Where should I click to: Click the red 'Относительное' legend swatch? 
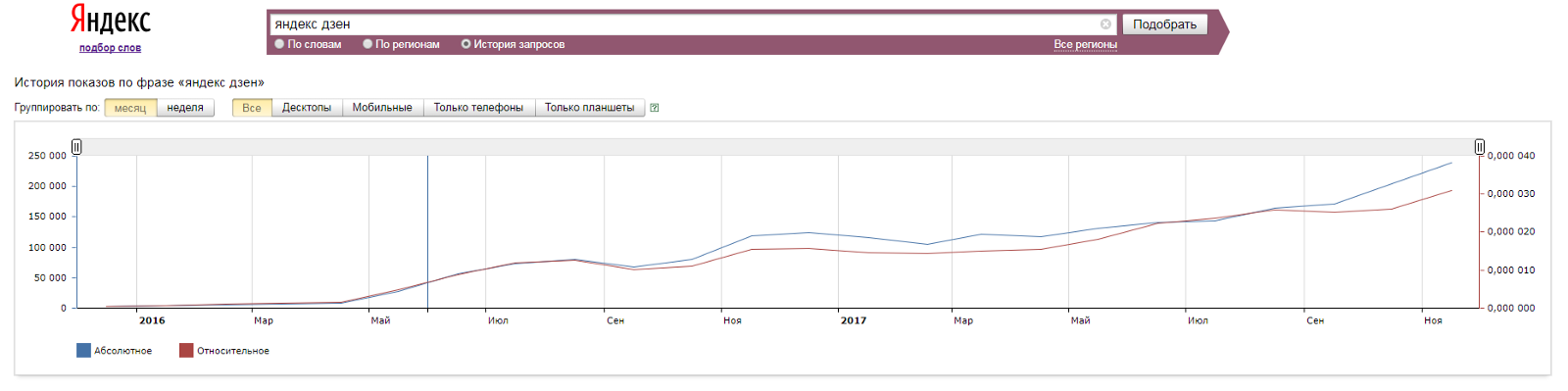[186, 351]
